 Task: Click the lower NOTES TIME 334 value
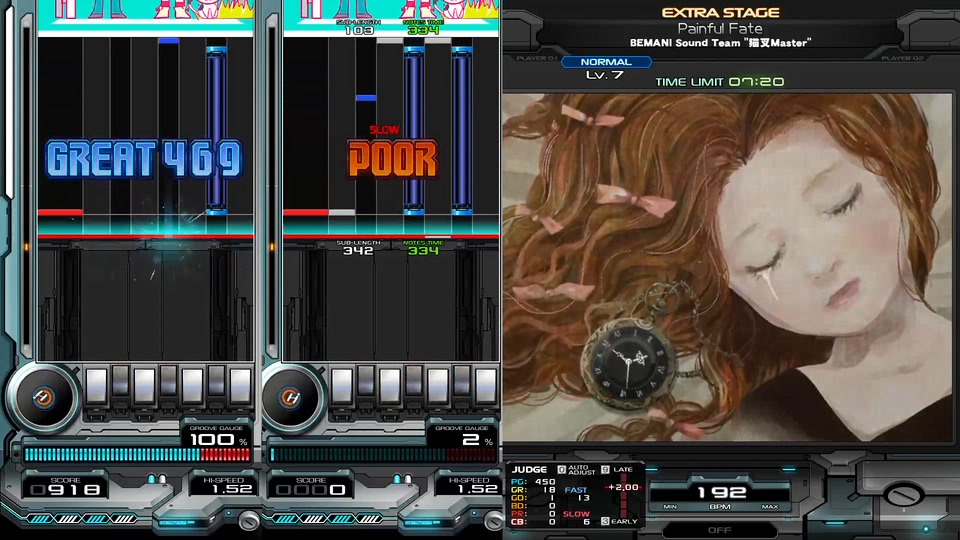424,250
